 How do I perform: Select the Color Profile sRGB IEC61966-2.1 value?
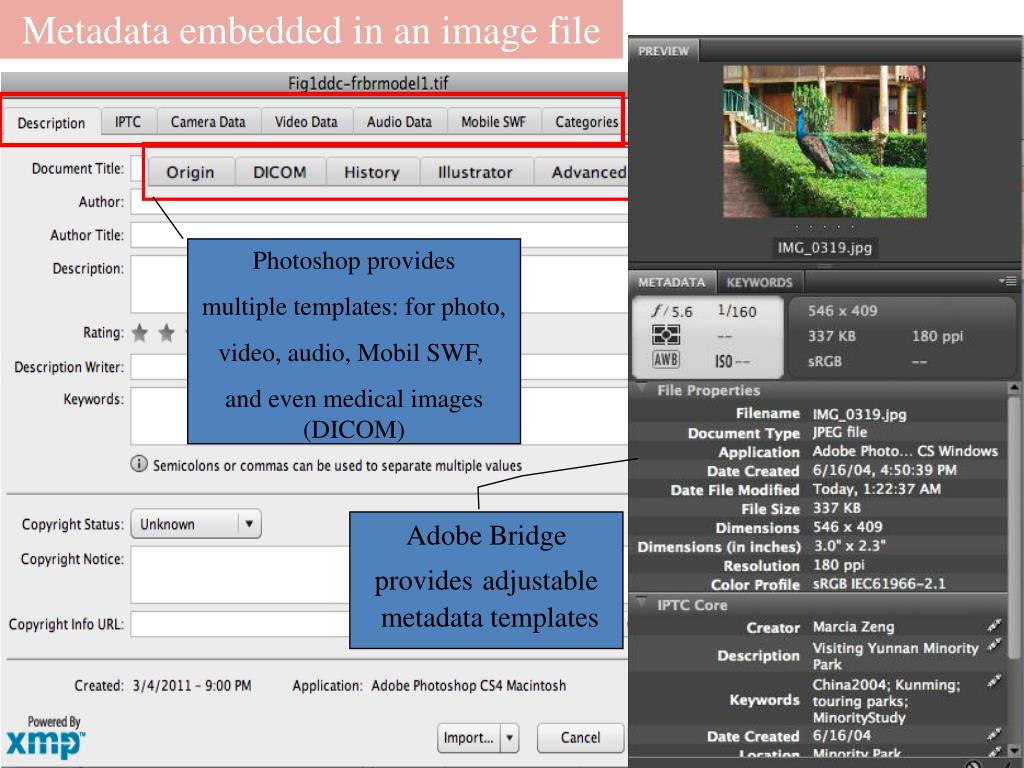879,584
